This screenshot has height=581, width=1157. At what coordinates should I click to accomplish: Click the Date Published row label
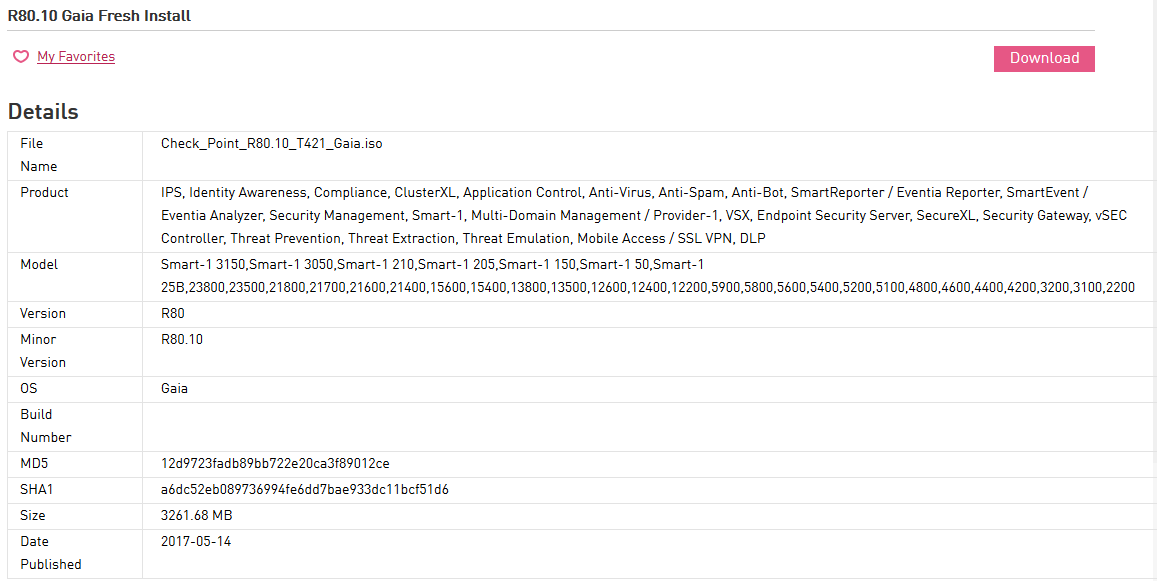pyautogui.click(x=50, y=553)
